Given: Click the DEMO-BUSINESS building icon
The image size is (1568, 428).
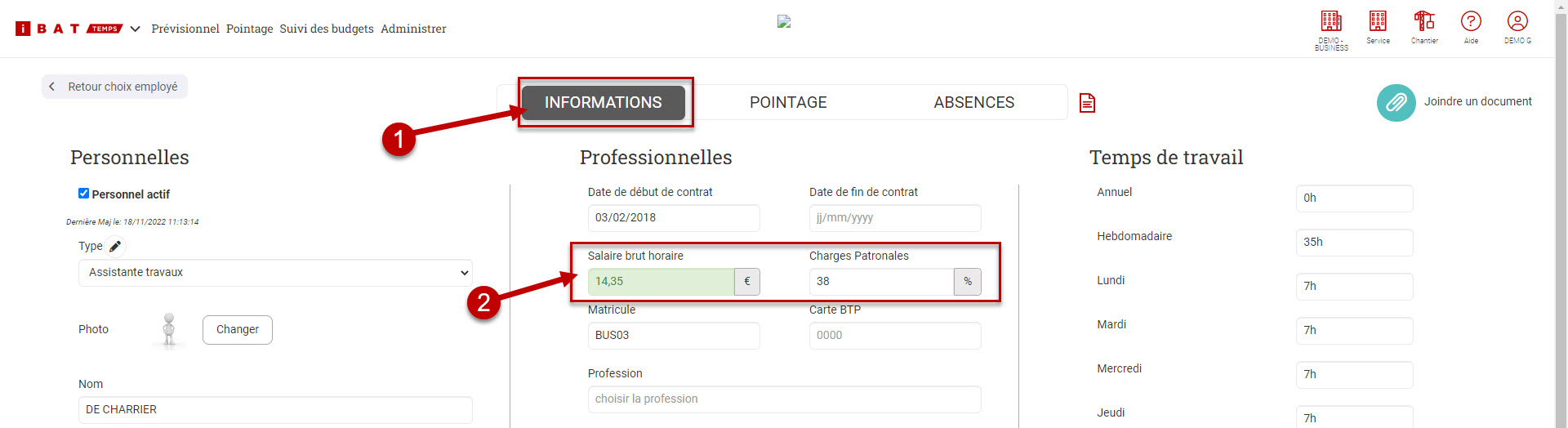Looking at the screenshot, I should click(1331, 22).
